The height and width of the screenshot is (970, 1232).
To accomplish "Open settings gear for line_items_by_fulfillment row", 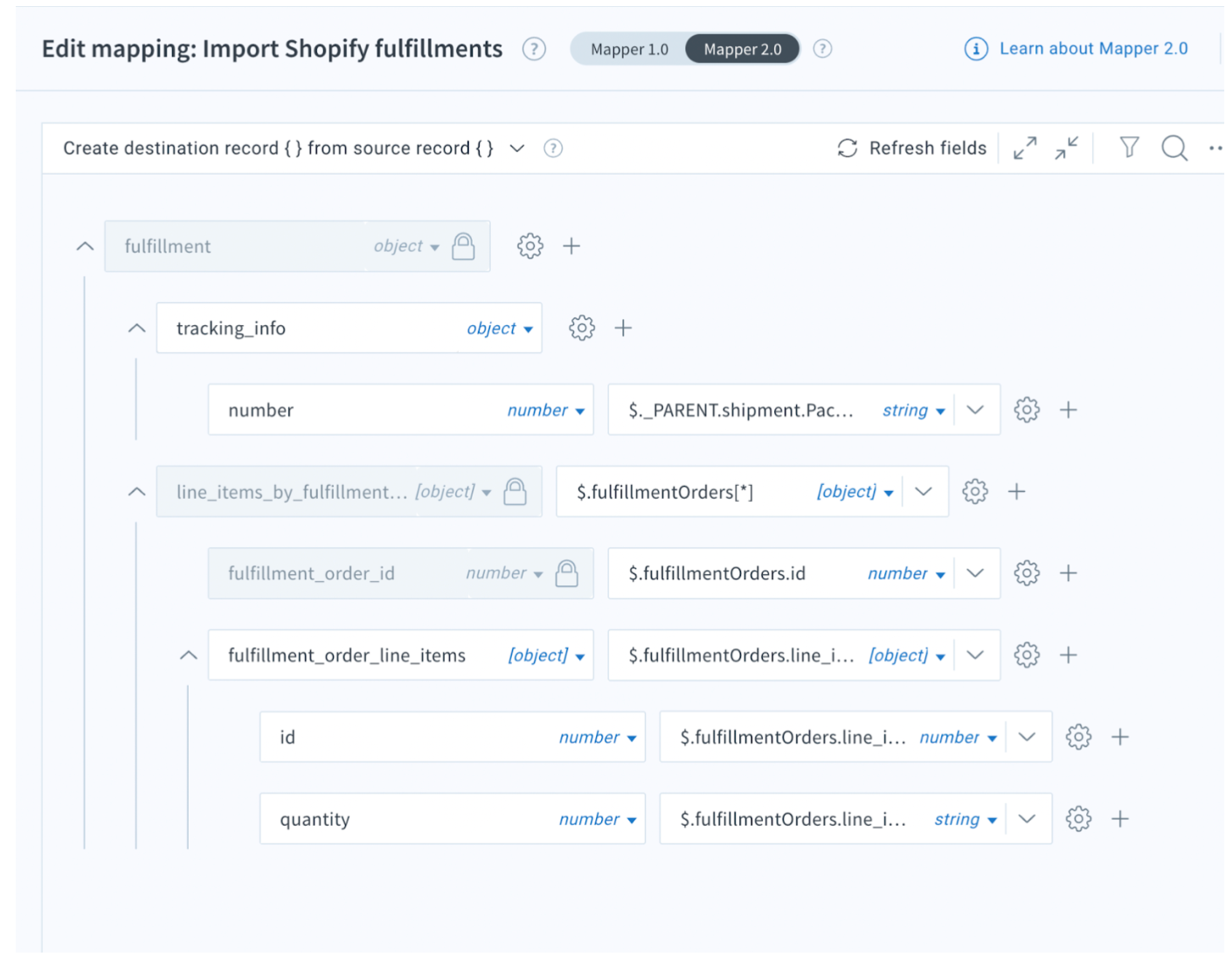I will click(x=975, y=492).
